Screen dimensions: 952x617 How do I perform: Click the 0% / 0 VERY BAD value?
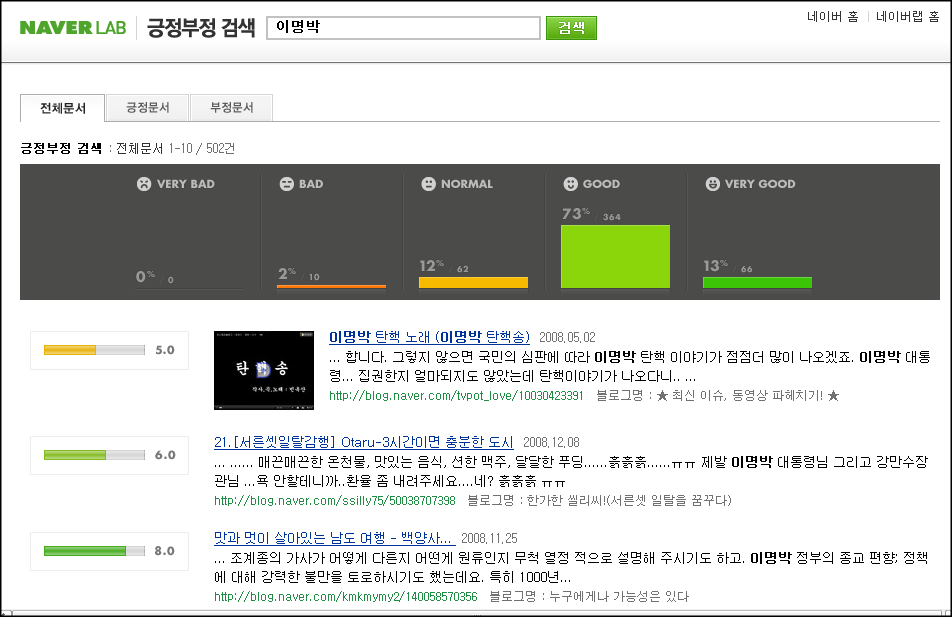[x=155, y=278]
